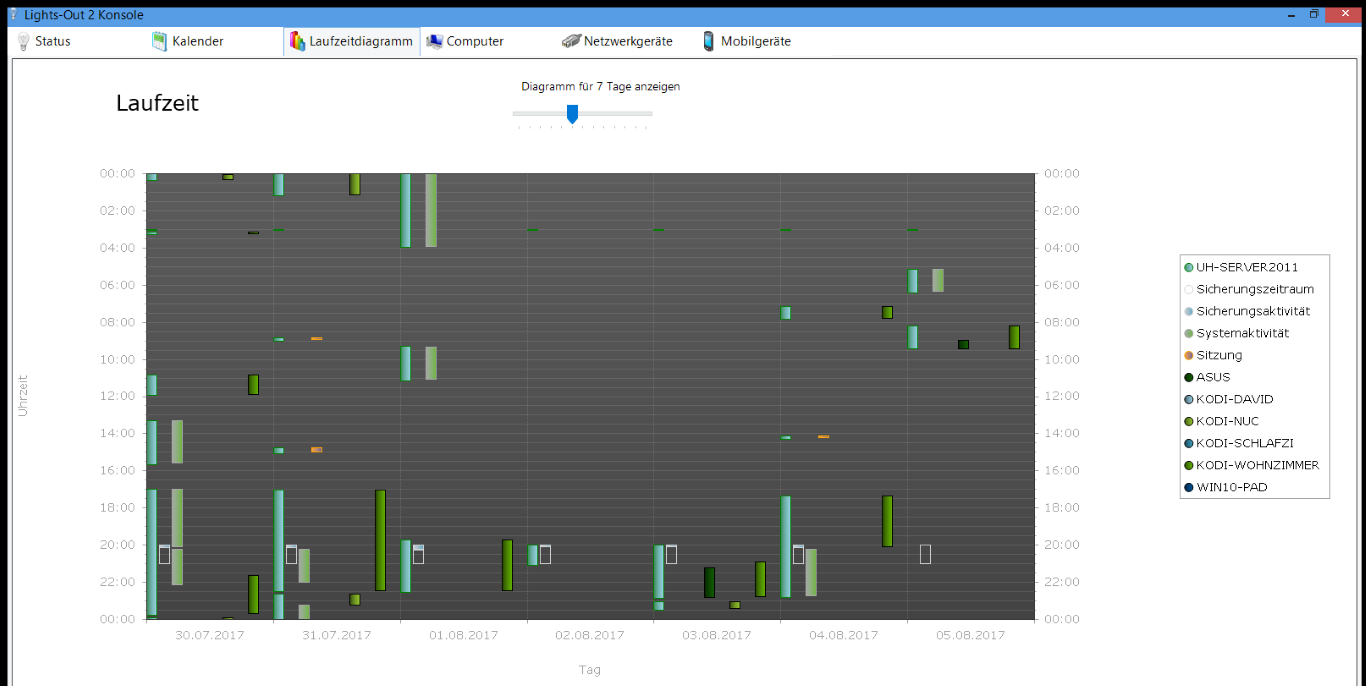Click the Netzwerkgeräte device icon
The width and height of the screenshot is (1366, 686).
[571, 41]
